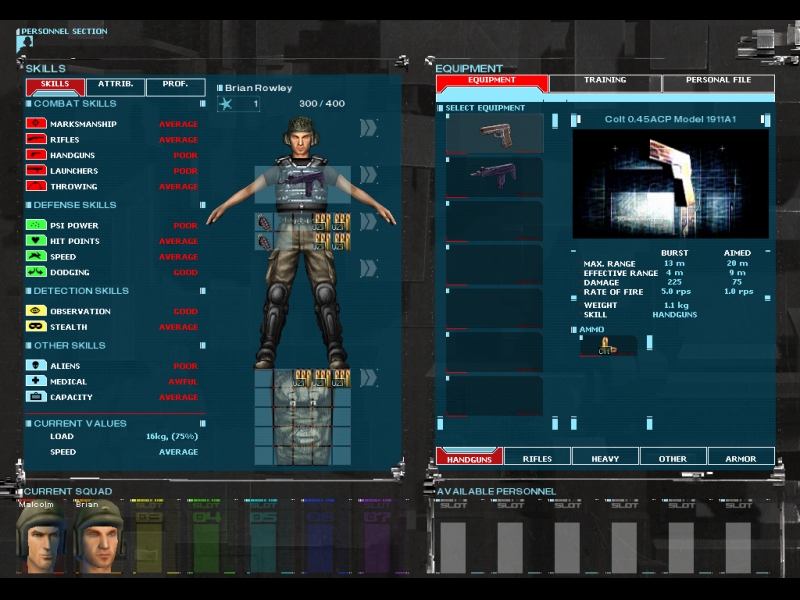Screen dimensions: 800x600
Task: Click the Marksmanship skill icon
Action: pyautogui.click(x=37, y=124)
